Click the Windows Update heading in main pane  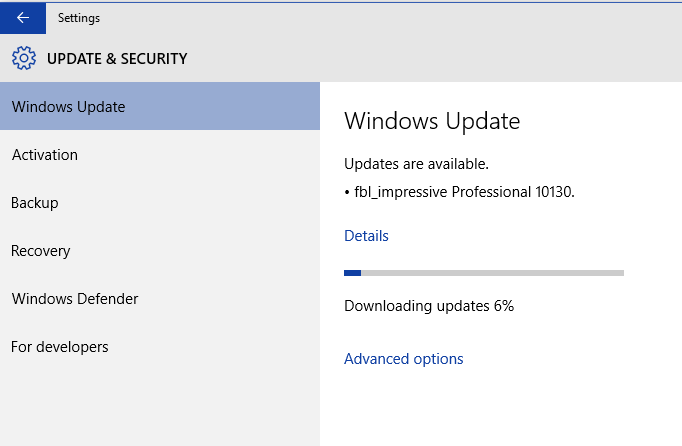pyautogui.click(x=432, y=122)
